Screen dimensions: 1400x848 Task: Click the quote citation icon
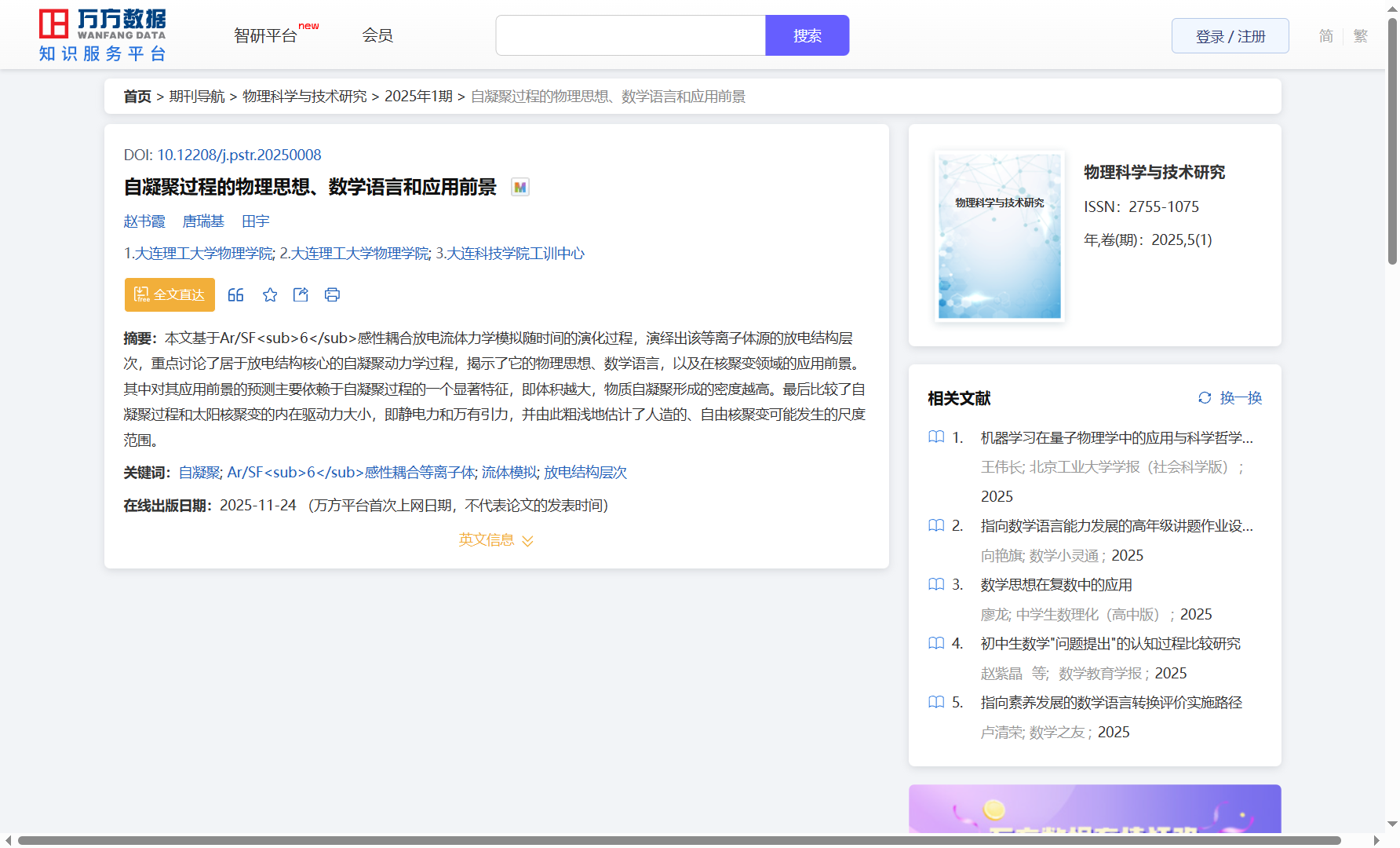coord(235,295)
